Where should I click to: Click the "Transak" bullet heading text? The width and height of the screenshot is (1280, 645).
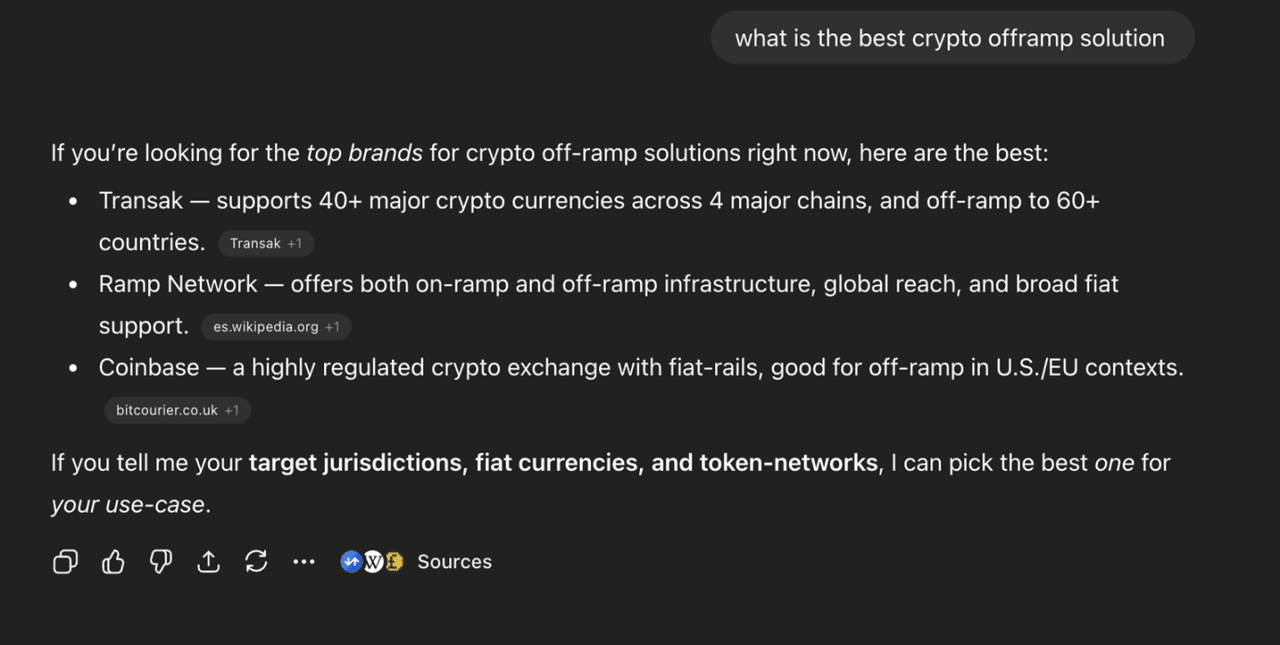(x=141, y=201)
